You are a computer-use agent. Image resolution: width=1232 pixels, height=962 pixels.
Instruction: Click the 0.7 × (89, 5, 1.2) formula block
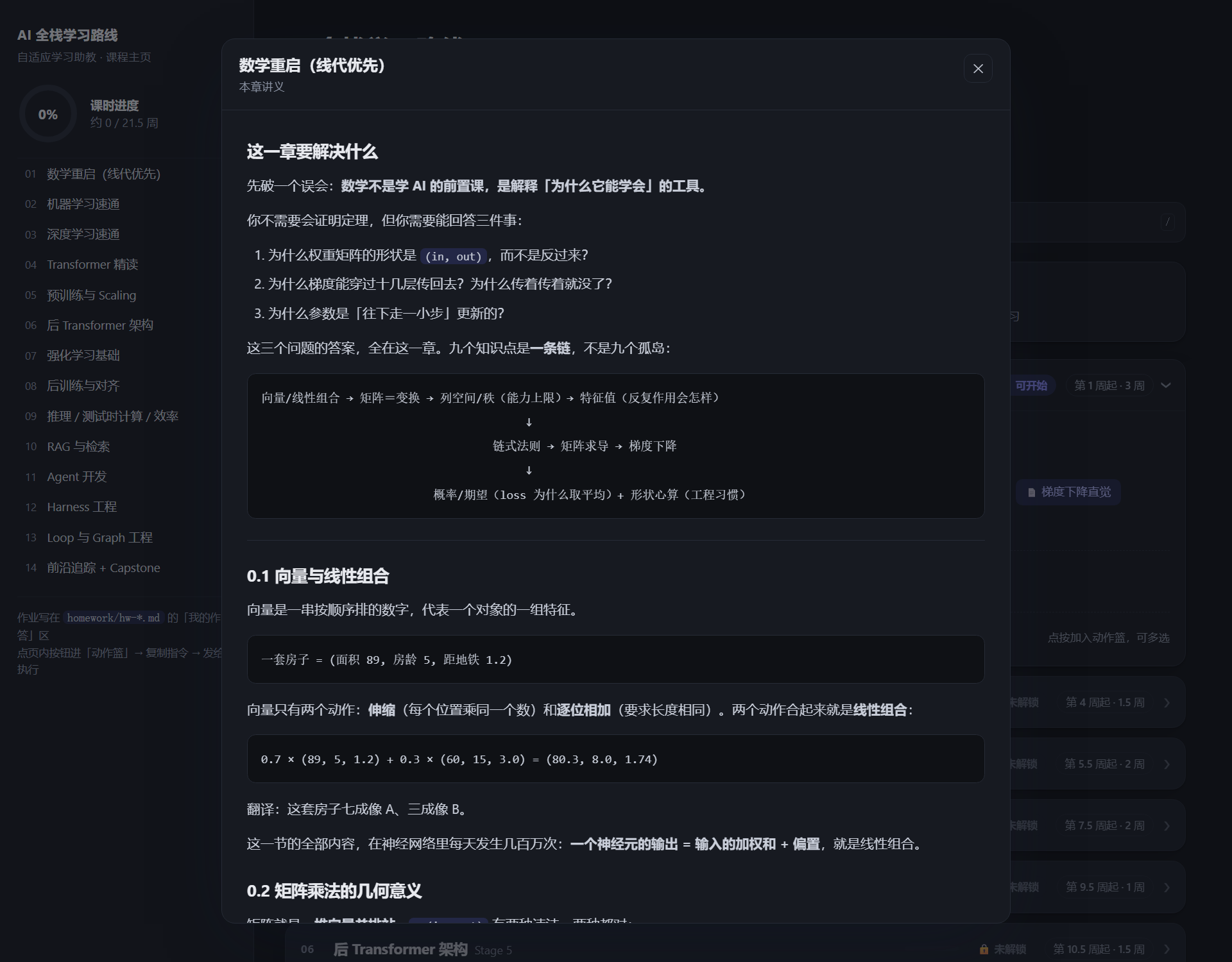coord(615,759)
